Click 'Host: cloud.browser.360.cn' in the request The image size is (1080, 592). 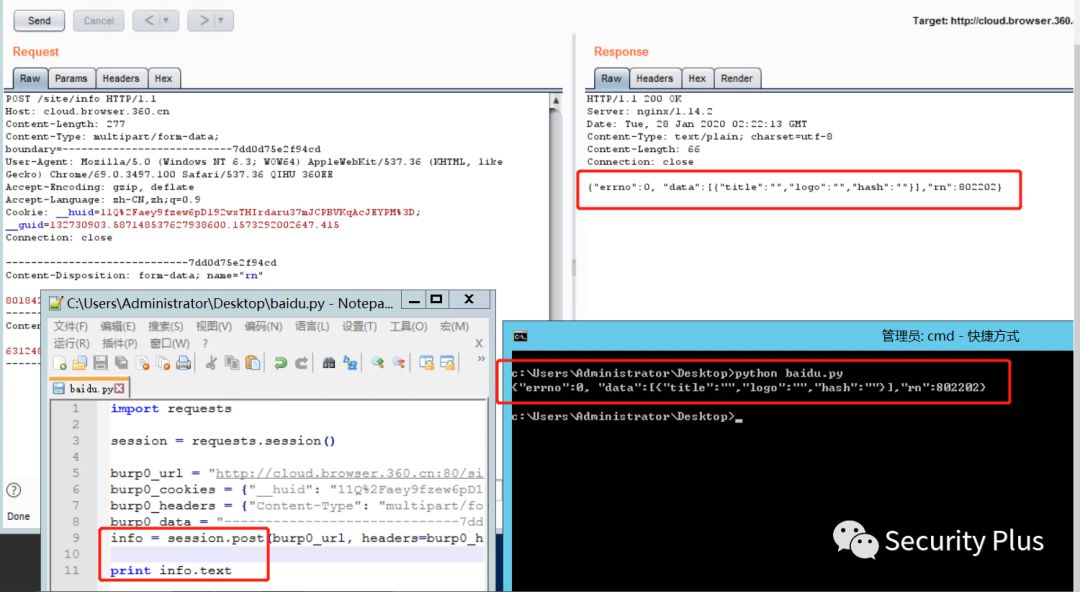(87, 111)
